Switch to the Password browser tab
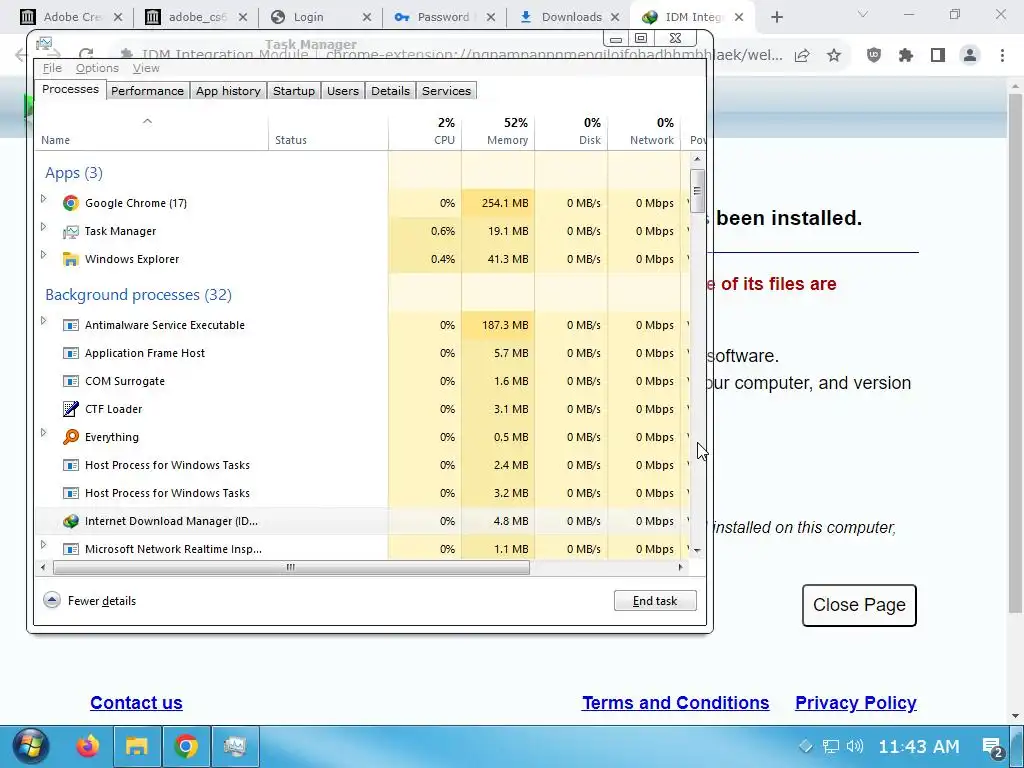Screen dimensions: 1024x768 [x=445, y=17]
